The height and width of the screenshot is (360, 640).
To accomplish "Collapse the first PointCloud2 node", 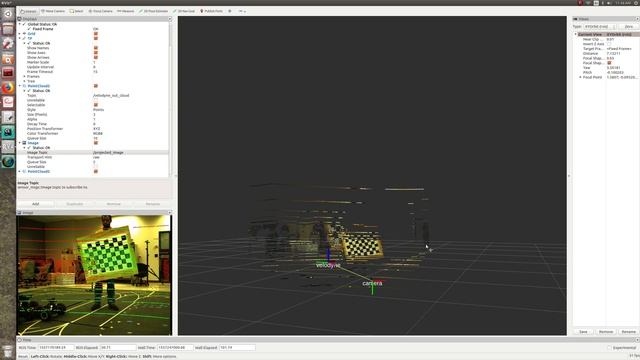I will point(20,86).
